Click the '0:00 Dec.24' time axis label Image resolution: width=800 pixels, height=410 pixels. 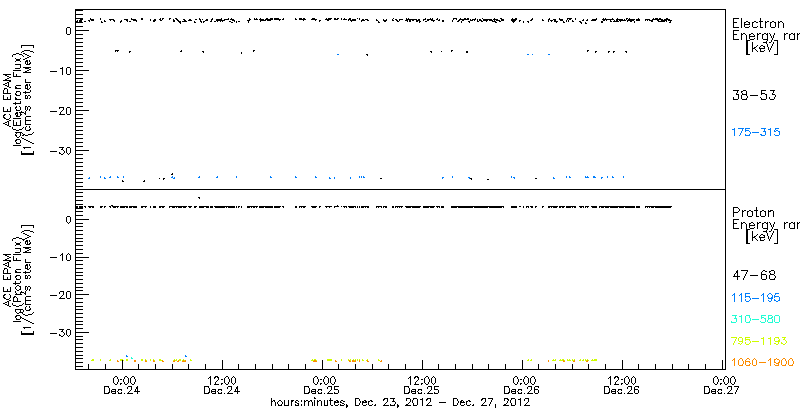tap(122, 386)
